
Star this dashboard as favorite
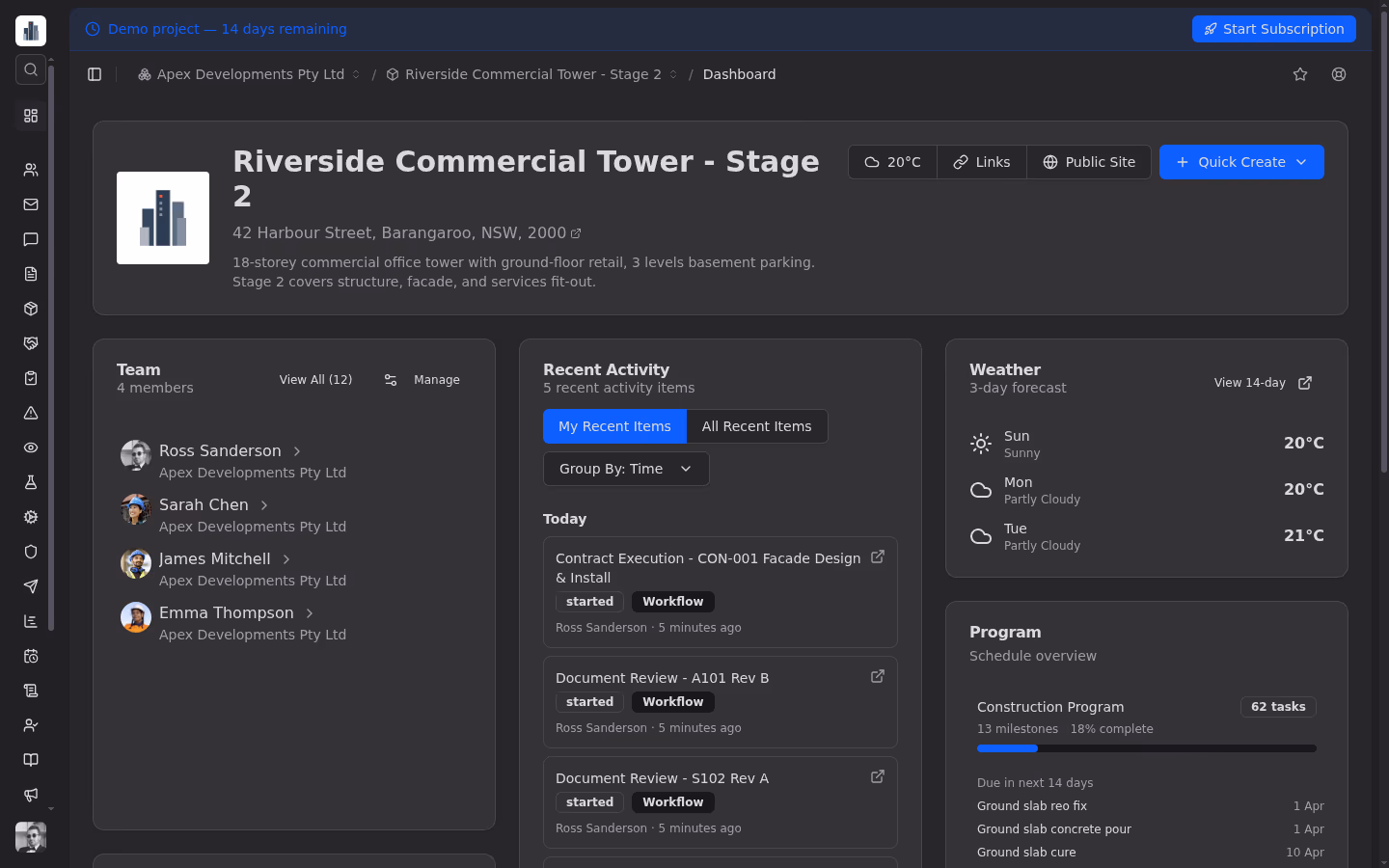pyautogui.click(x=1300, y=74)
